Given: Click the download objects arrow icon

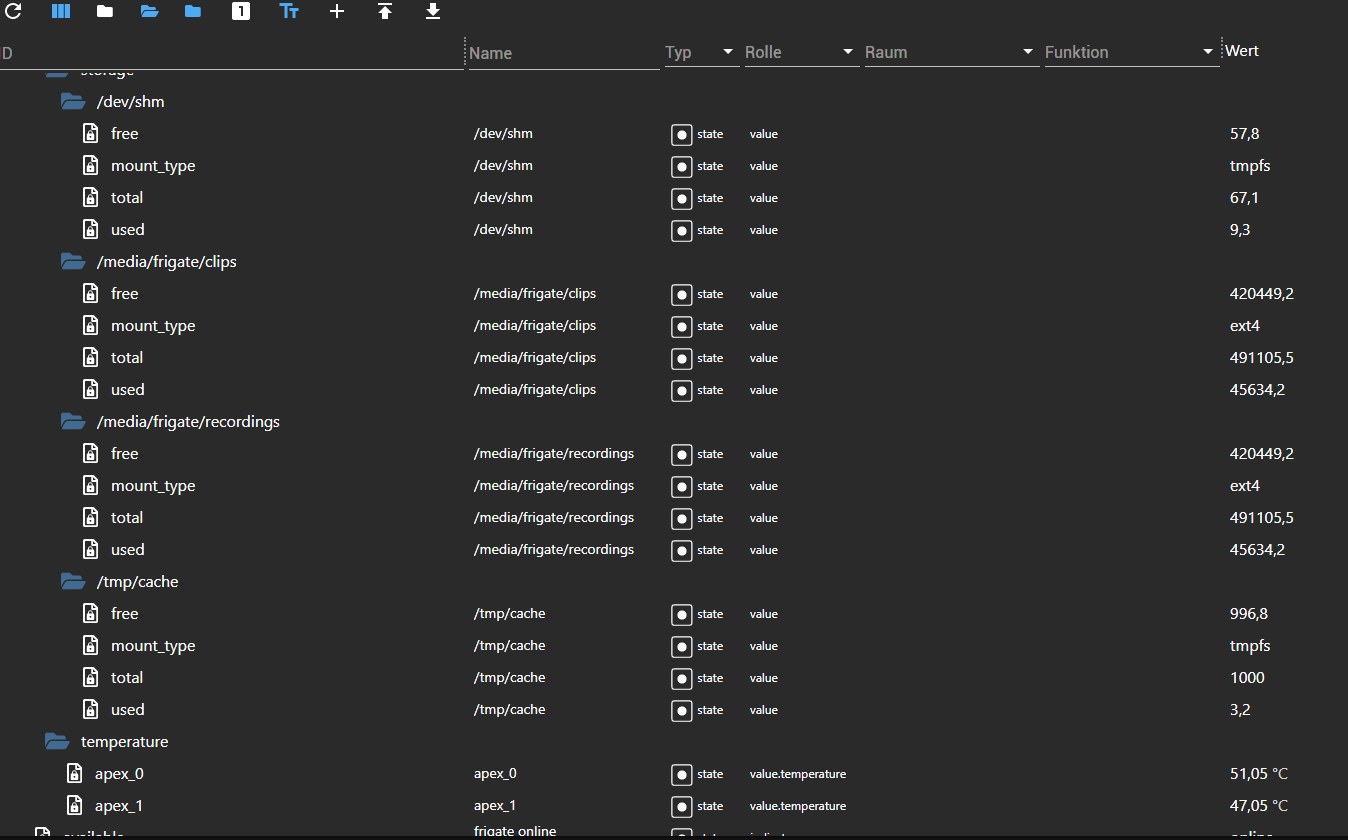Looking at the screenshot, I should click(x=433, y=12).
